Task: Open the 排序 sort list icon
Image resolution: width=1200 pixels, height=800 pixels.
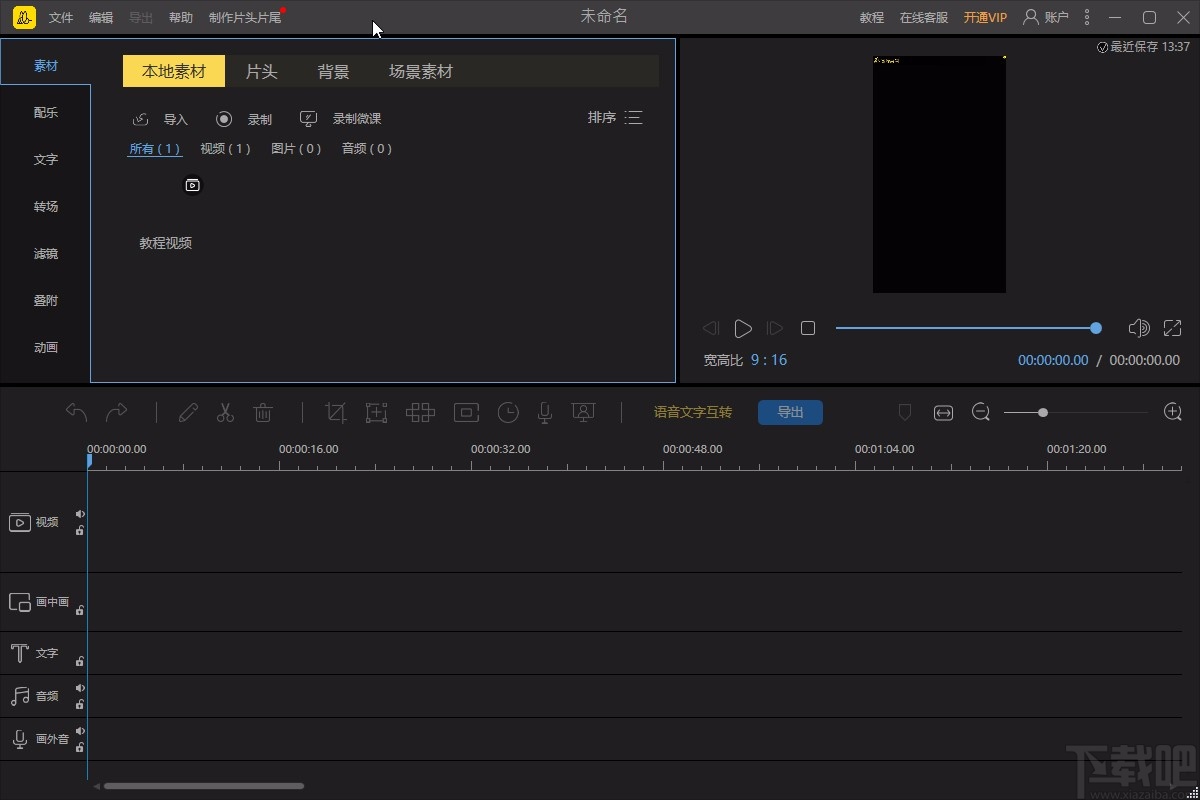Action: (633, 118)
